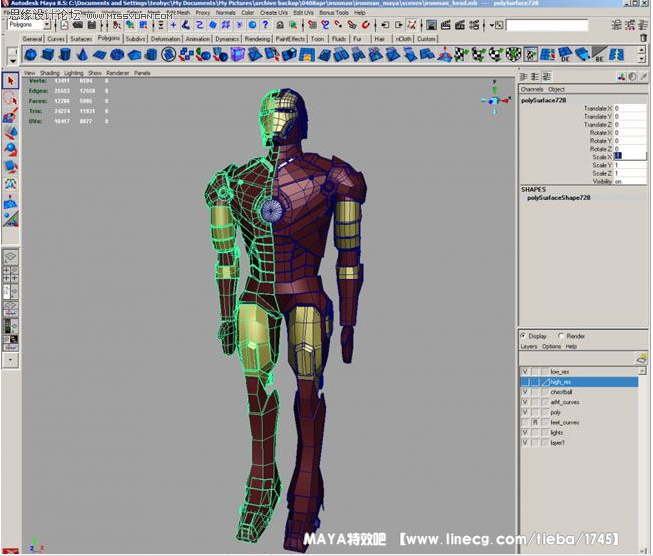Open the Channels menu in Channel Box
Image resolution: width=653 pixels, height=556 pixels.
click(x=532, y=89)
